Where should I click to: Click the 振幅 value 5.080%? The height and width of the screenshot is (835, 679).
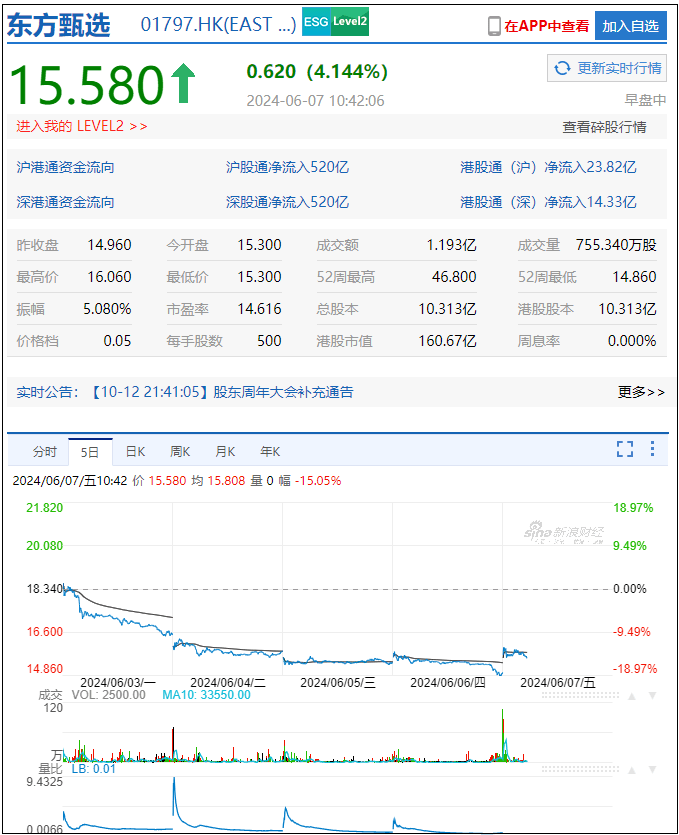(107, 309)
